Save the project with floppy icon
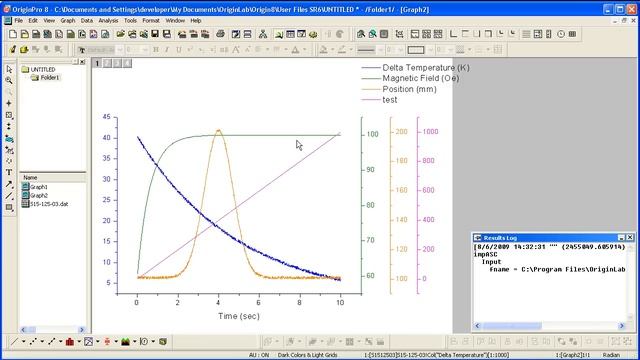 (x=155, y=34)
